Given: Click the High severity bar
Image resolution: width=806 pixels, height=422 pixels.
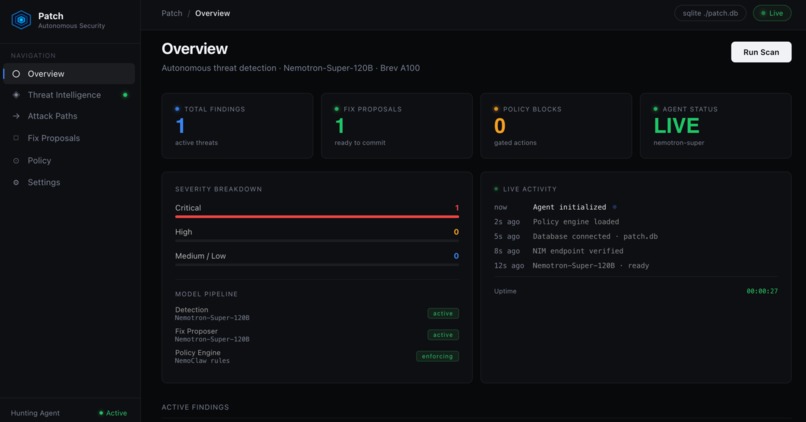Looking at the screenshot, I should point(317,241).
